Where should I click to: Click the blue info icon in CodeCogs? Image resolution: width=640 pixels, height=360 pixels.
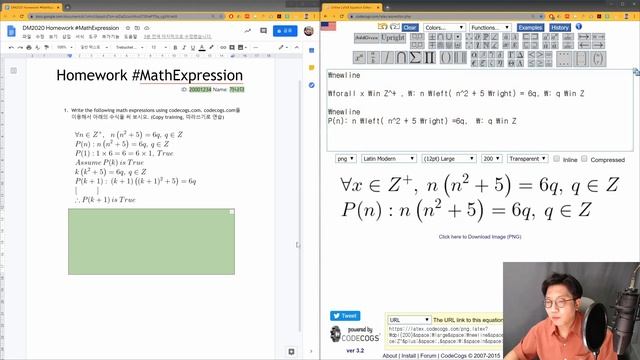pos(579,27)
